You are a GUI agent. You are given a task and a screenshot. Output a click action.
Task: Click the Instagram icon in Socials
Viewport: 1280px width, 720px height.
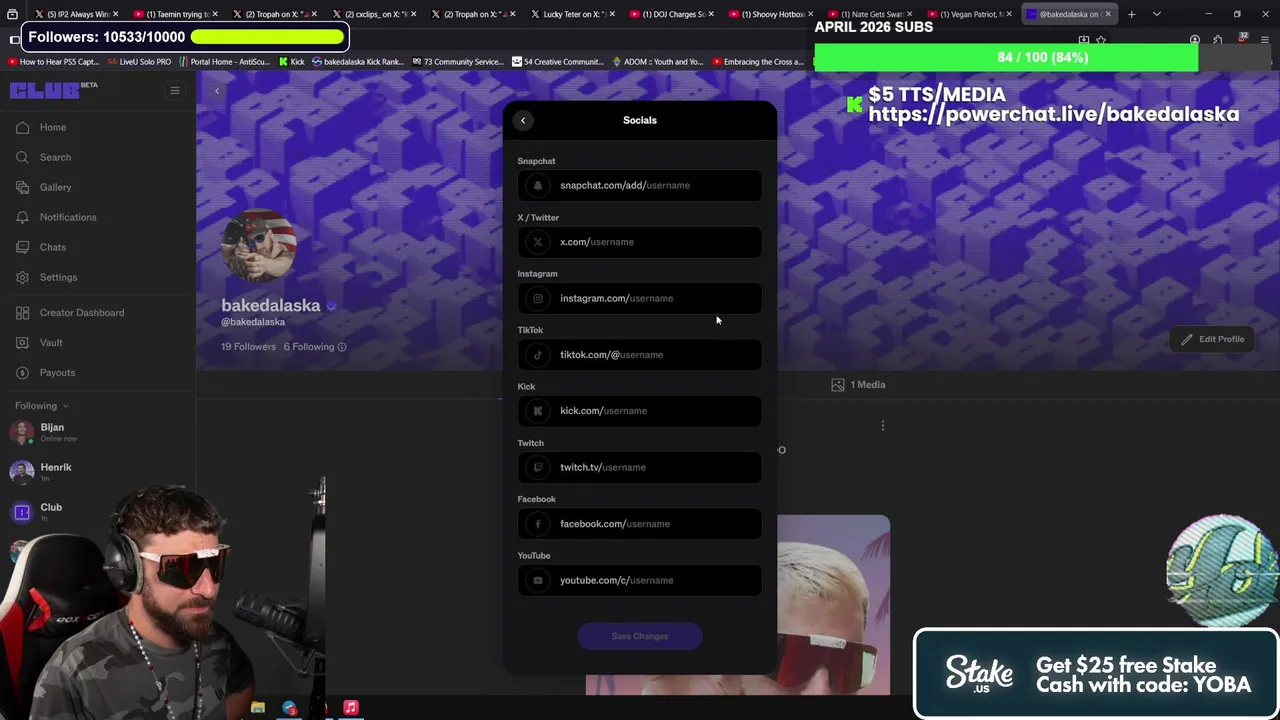tap(538, 298)
